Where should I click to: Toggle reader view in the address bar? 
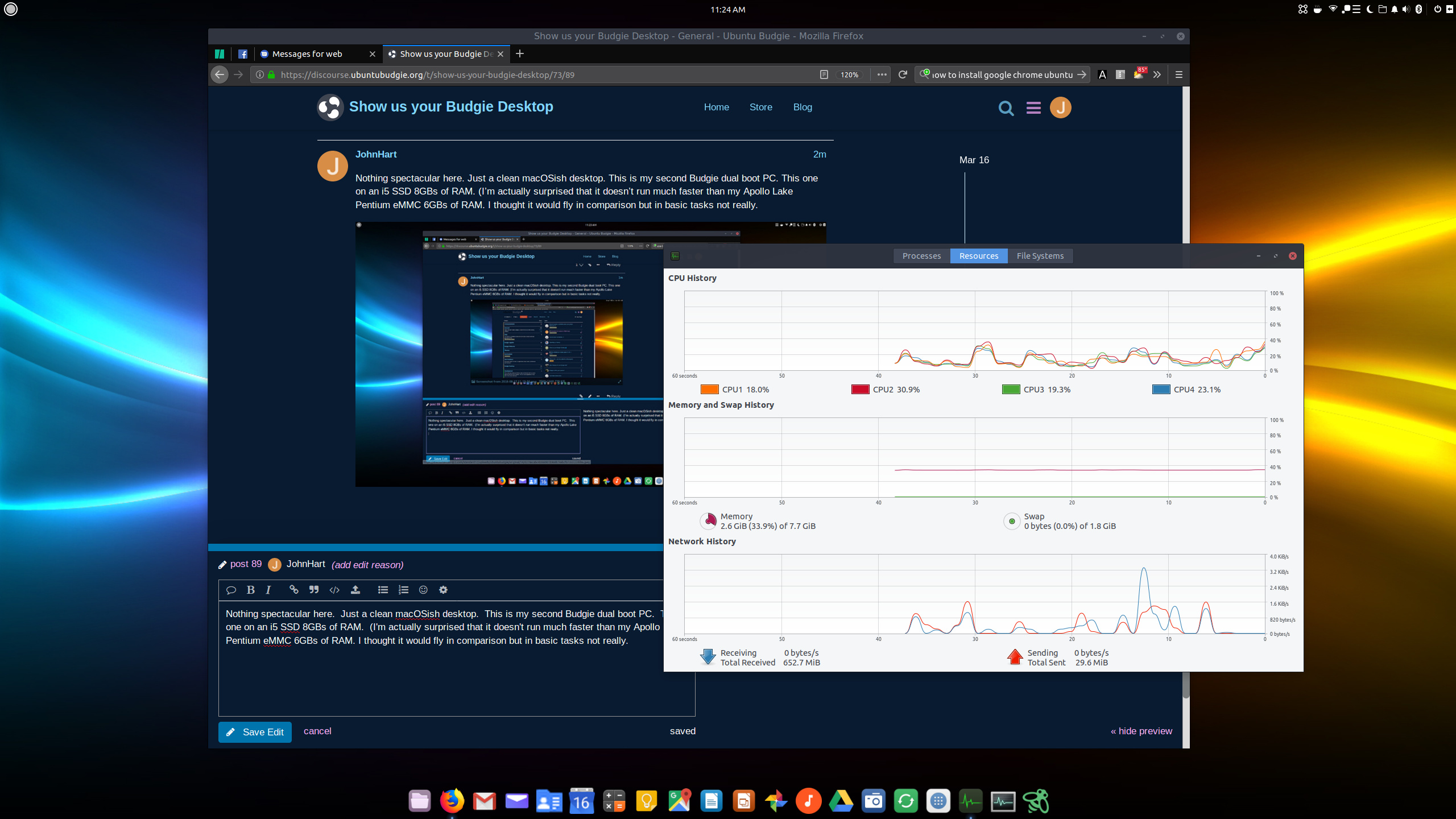823,75
